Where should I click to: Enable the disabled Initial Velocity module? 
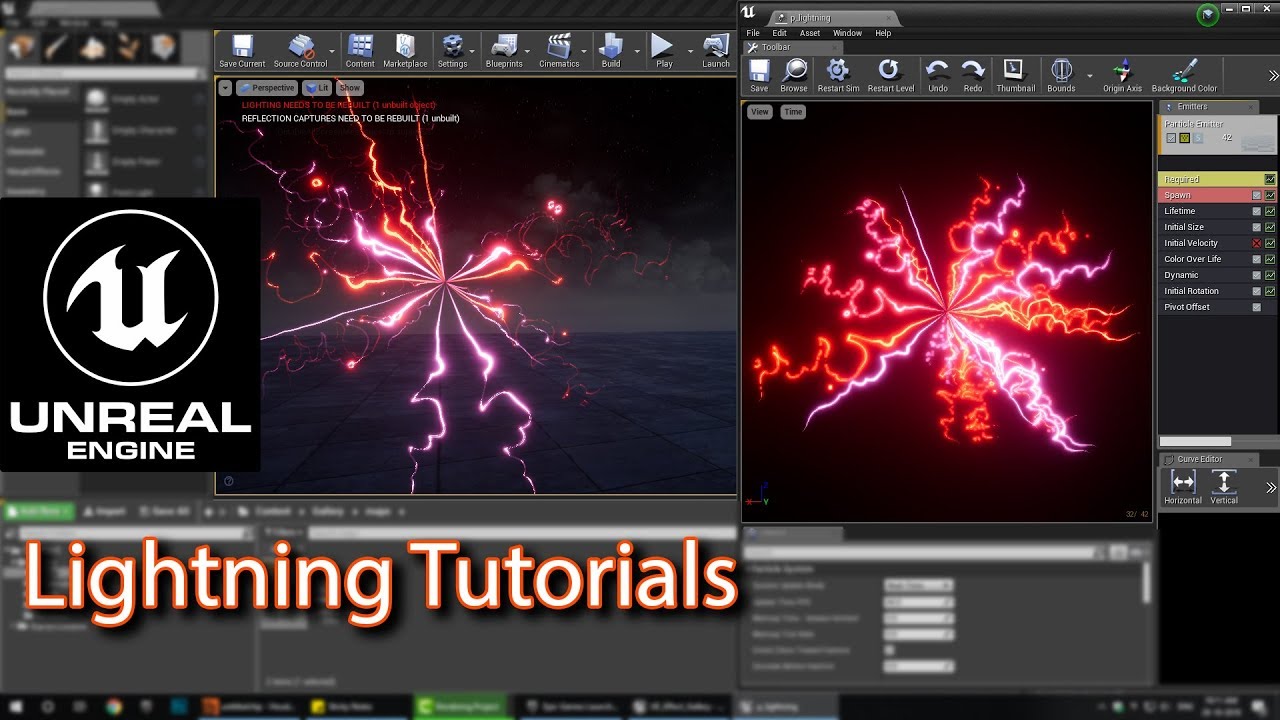coord(1257,243)
